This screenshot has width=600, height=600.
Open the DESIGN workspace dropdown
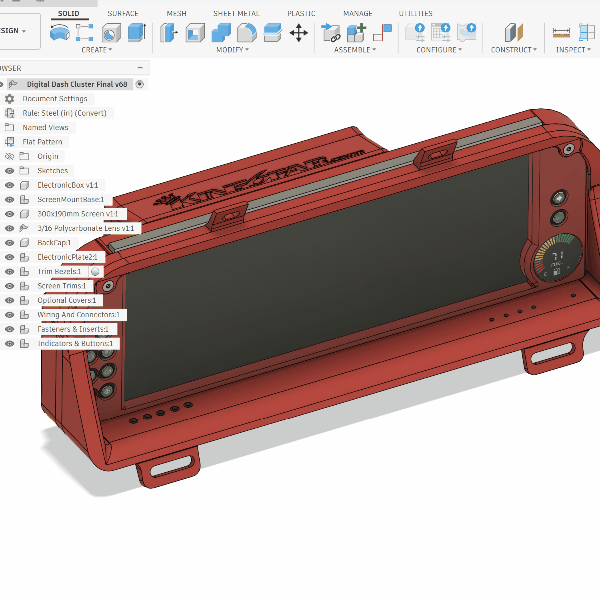pos(19,31)
